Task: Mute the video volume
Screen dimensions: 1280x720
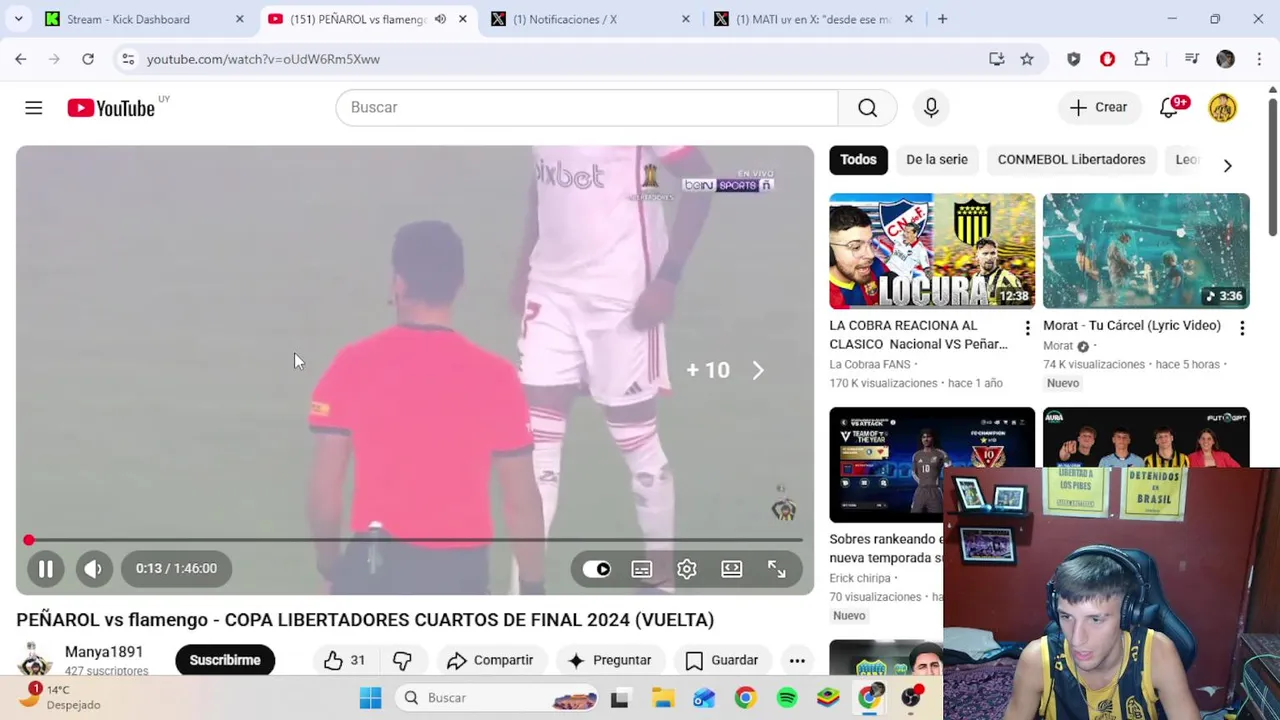Action: coord(93,569)
